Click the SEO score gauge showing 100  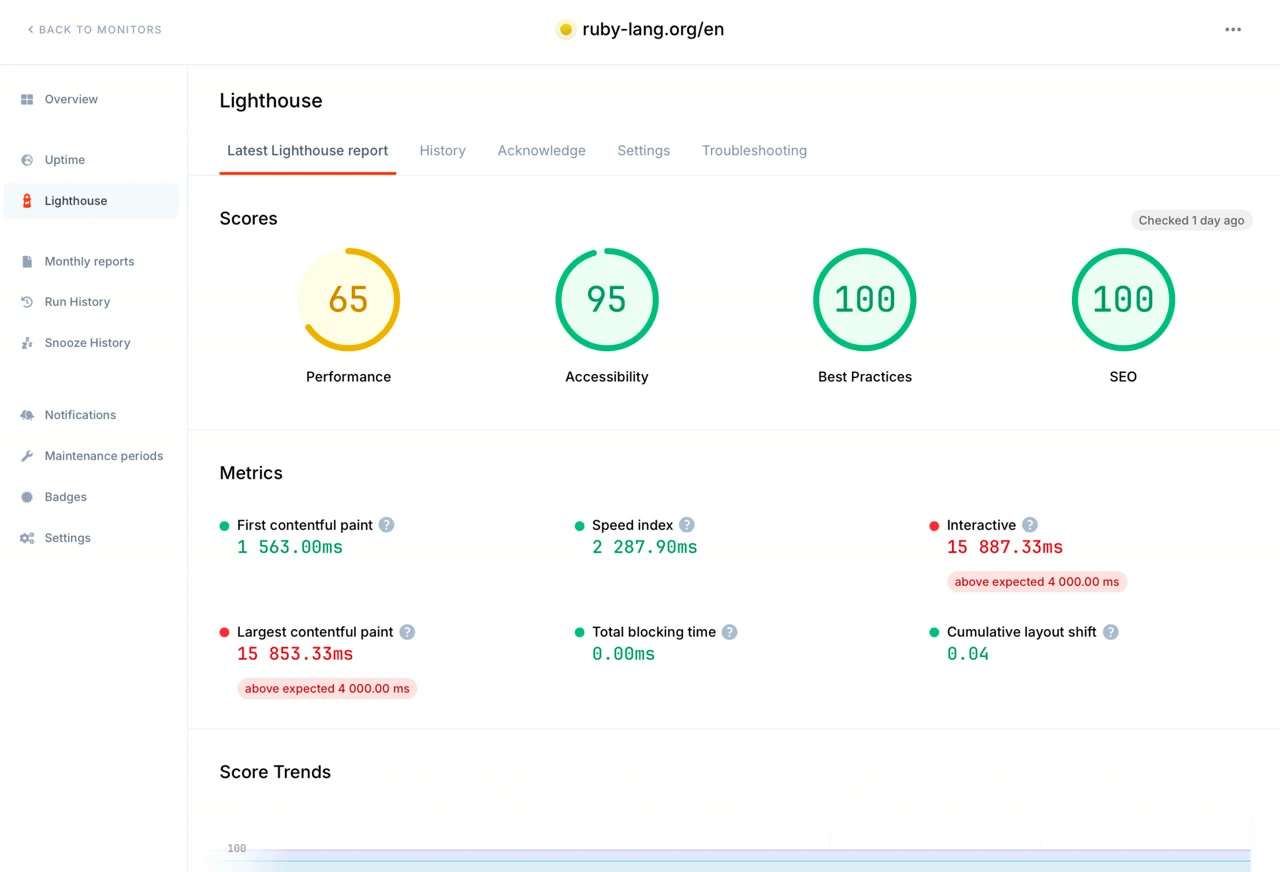[1123, 300]
